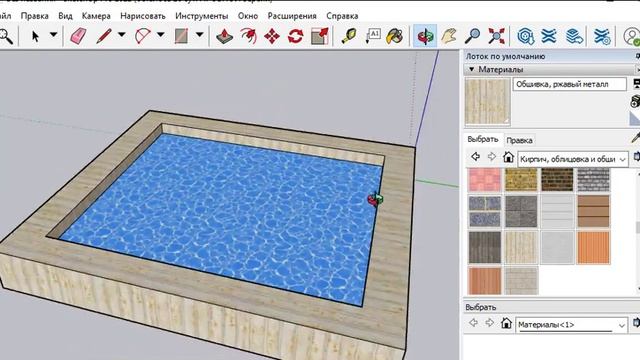This screenshot has height=360, width=640.
Task: Open the Line tool dropdown arrow
Action: coord(122,35)
